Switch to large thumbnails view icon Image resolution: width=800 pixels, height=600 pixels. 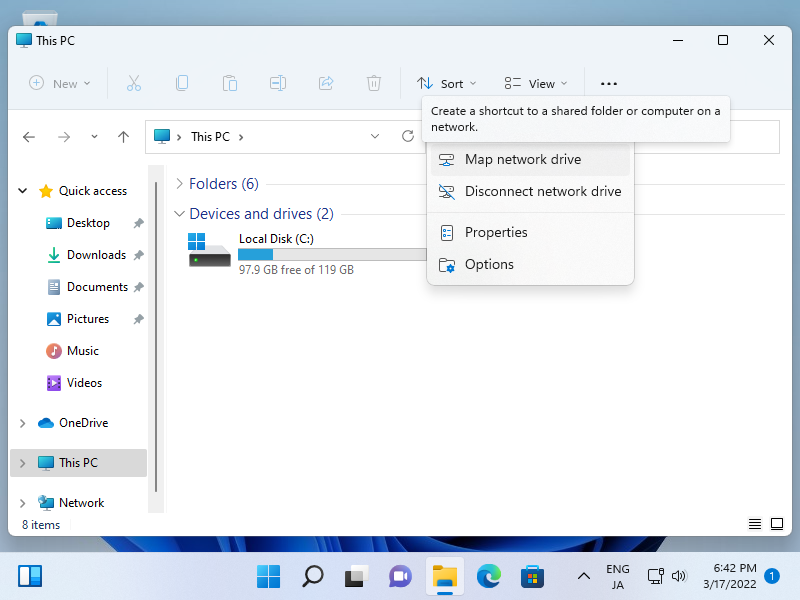pos(777,524)
